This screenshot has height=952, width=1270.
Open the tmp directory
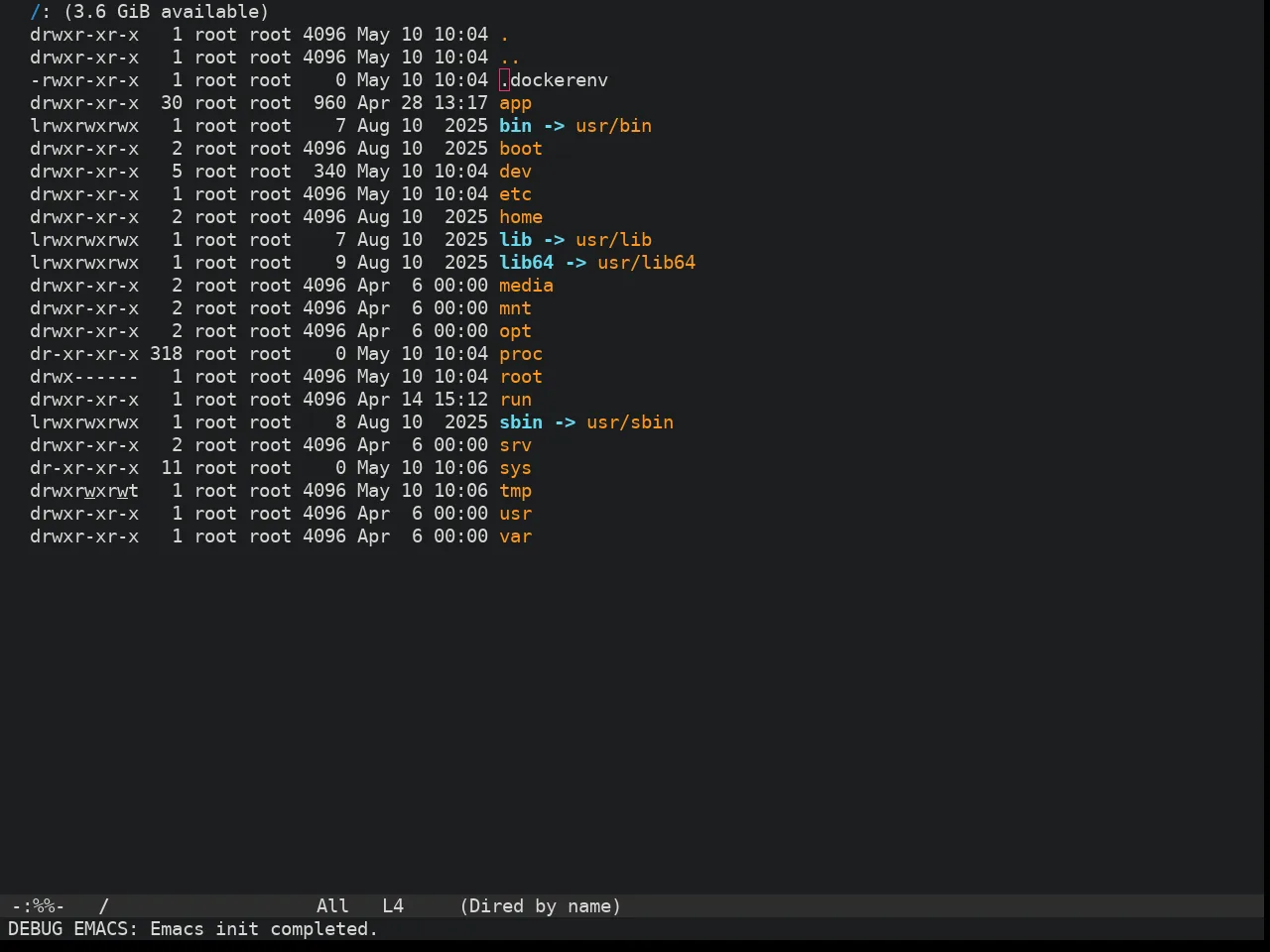click(515, 491)
